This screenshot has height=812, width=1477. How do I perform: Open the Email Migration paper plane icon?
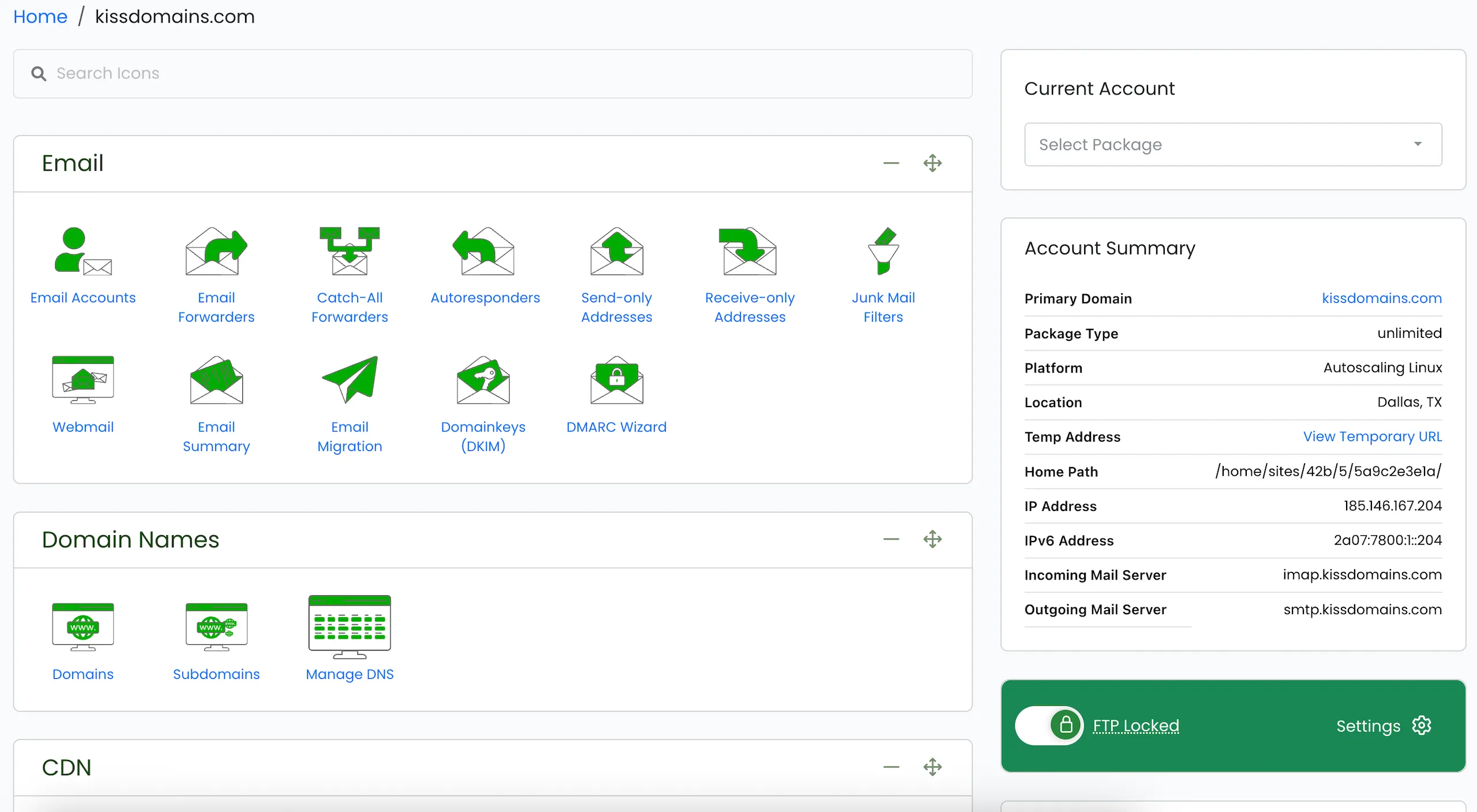(350, 379)
